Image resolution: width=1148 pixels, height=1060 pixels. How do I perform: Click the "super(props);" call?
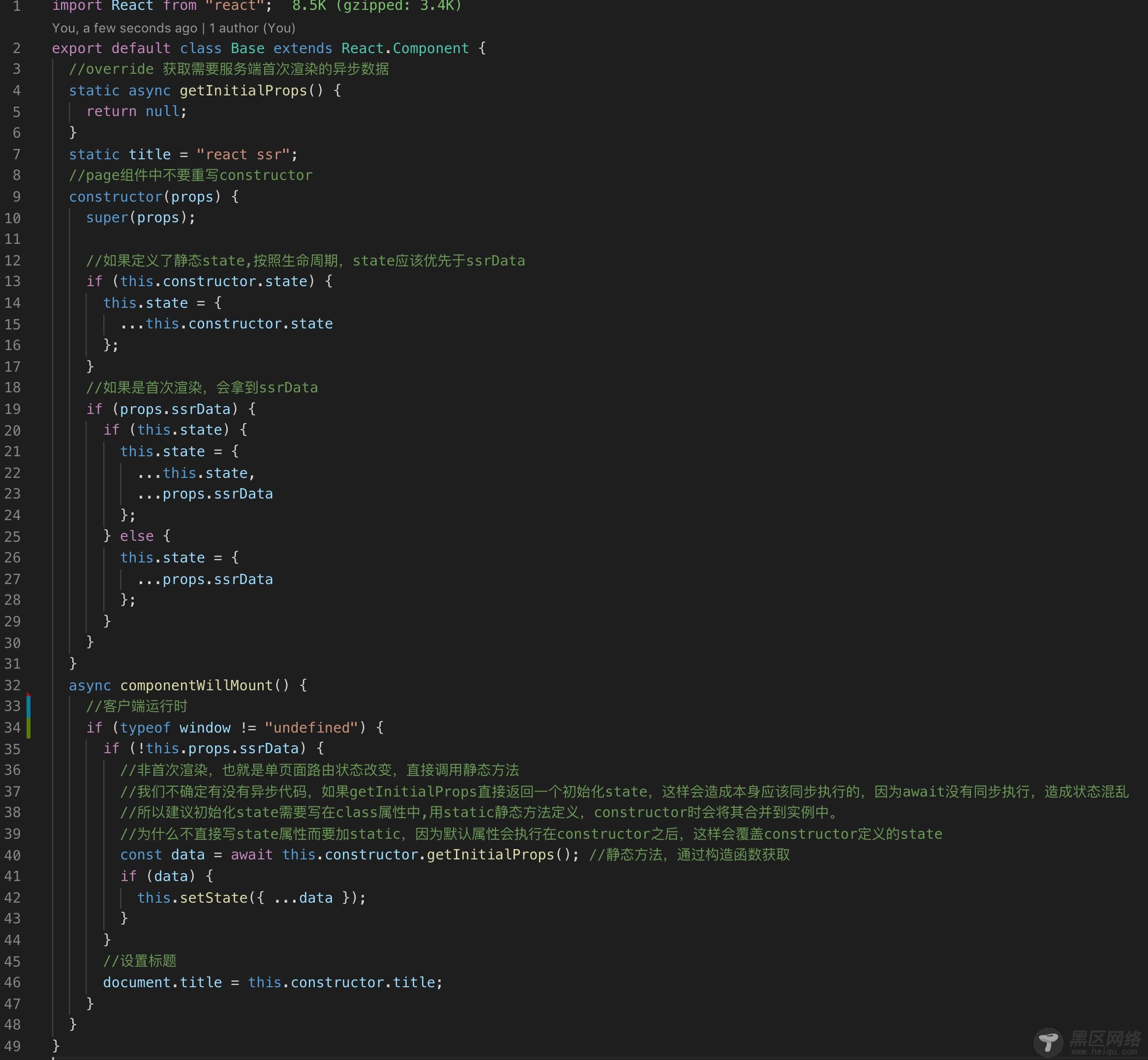tap(141, 217)
